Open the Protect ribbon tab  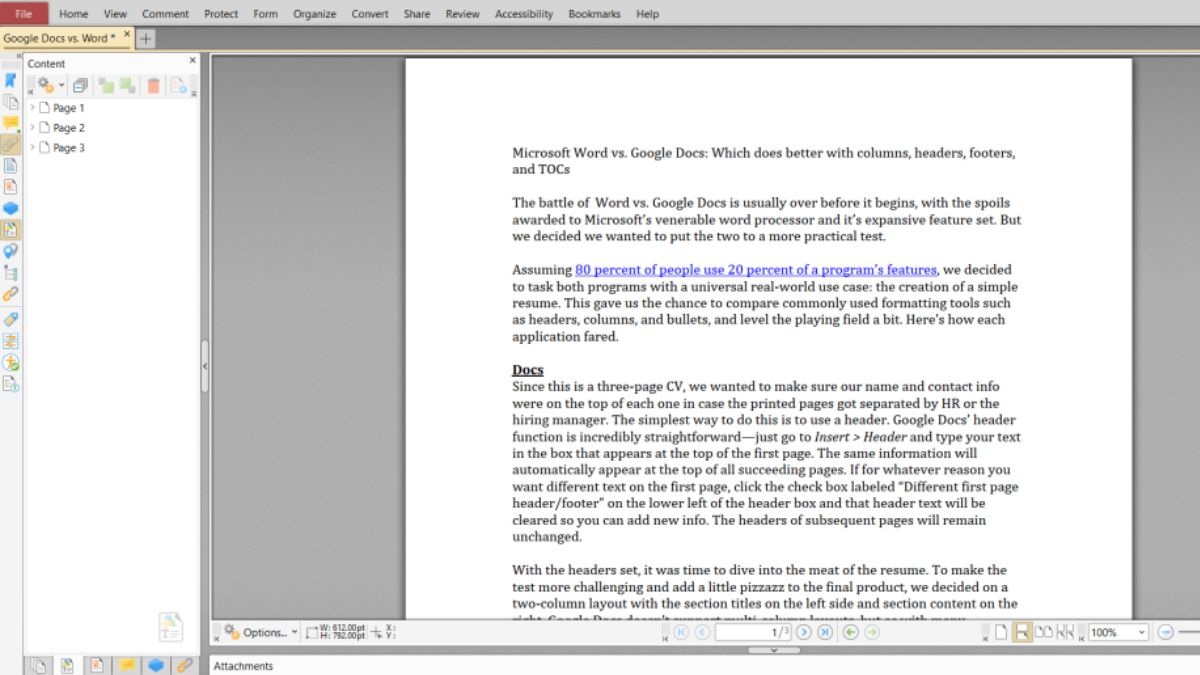point(221,14)
